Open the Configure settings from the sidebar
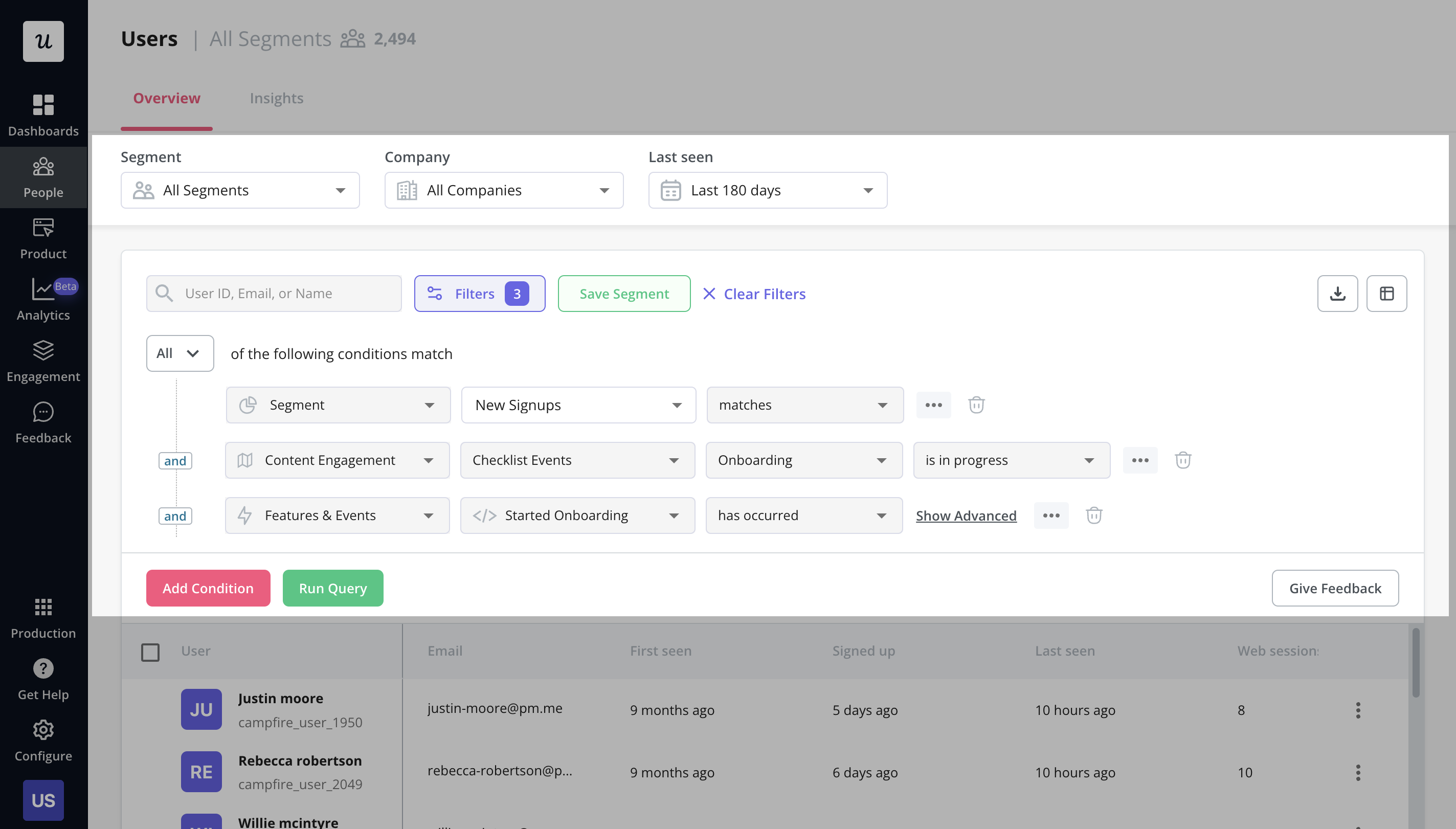The image size is (1456, 829). (43, 740)
